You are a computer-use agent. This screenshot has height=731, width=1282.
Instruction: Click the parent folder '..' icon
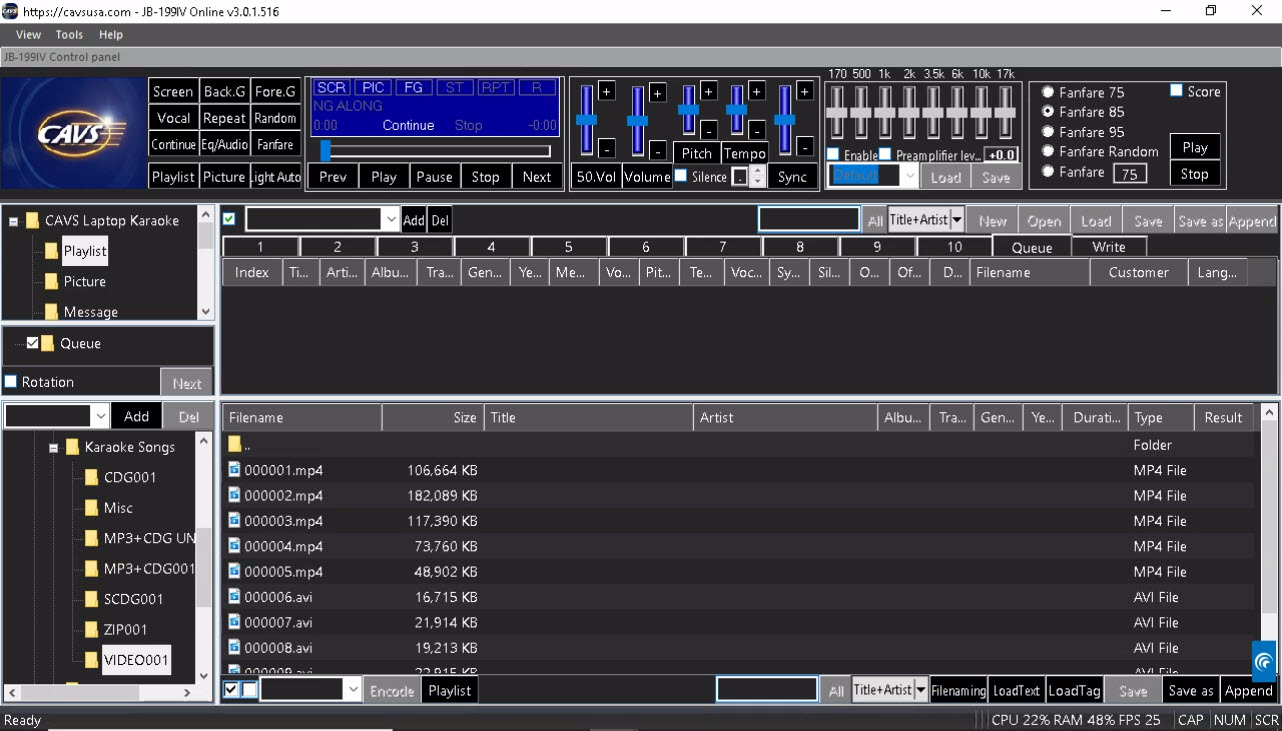pos(235,445)
